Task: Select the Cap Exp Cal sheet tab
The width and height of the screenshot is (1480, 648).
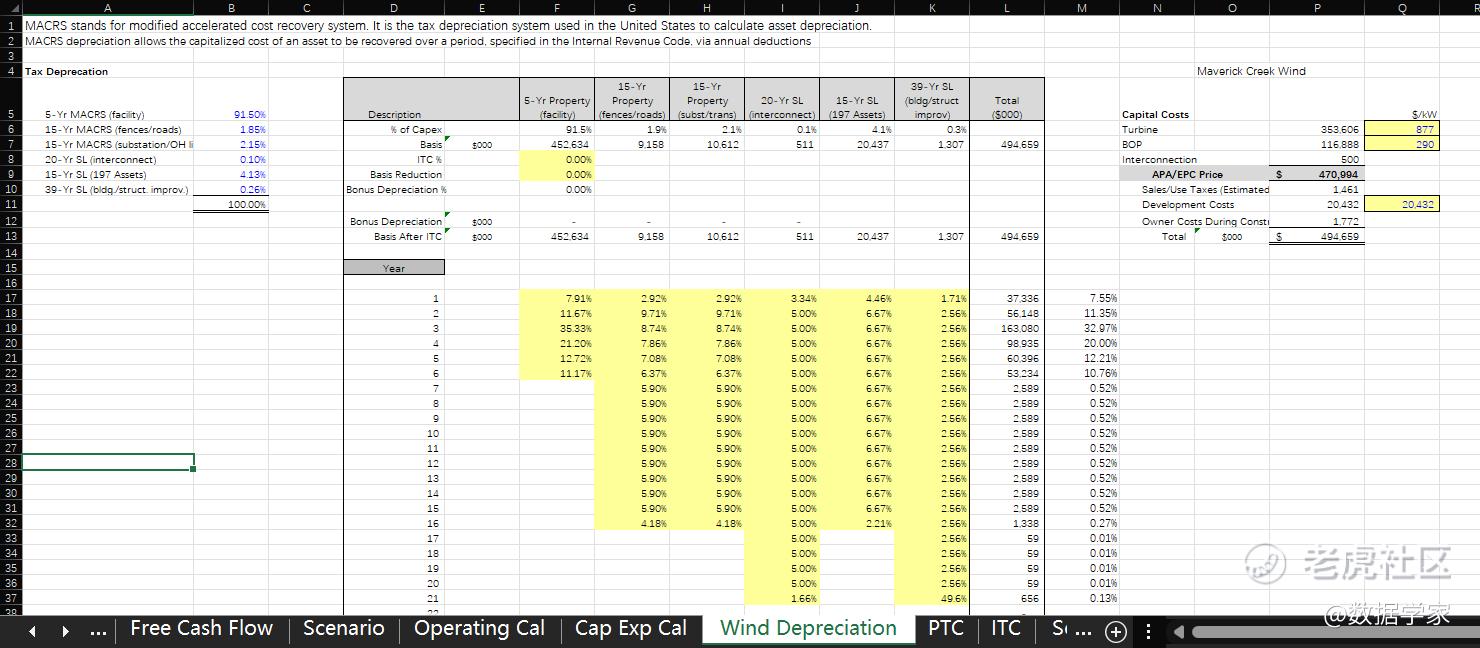Action: 631,628
